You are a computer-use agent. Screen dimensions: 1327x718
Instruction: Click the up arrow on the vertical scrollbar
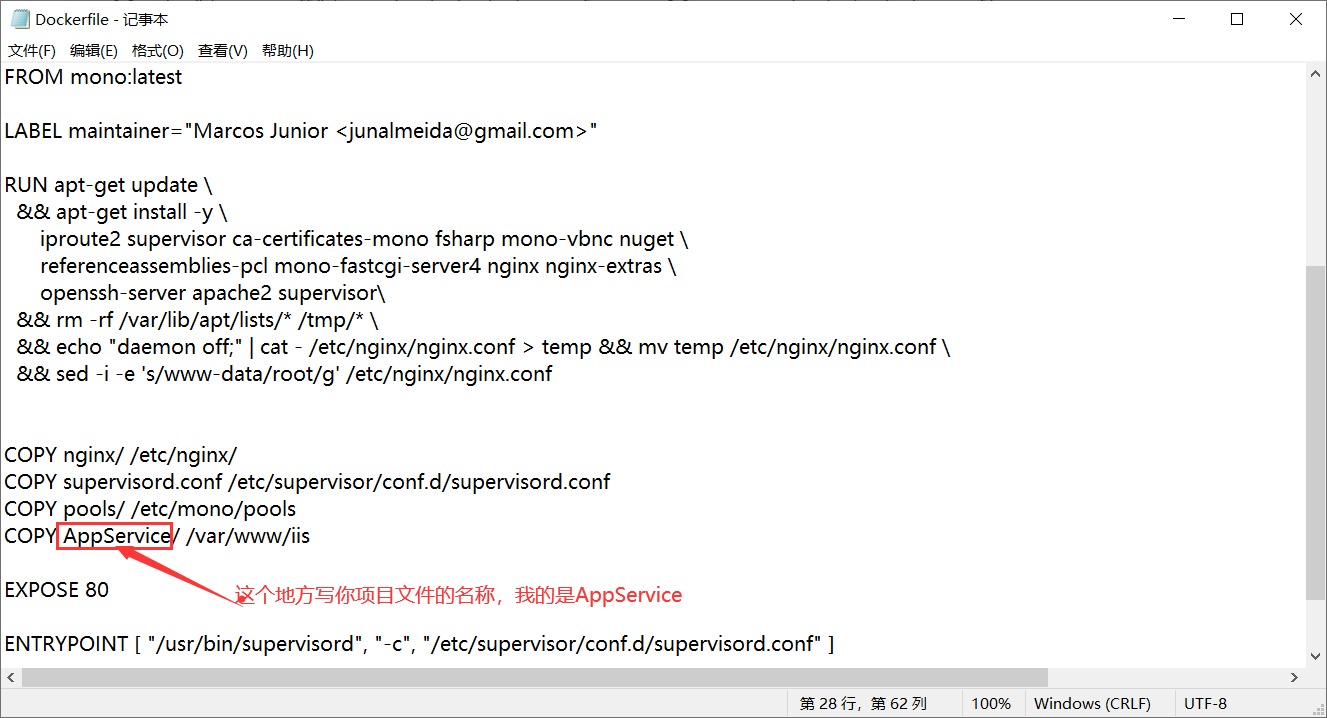coord(1315,72)
